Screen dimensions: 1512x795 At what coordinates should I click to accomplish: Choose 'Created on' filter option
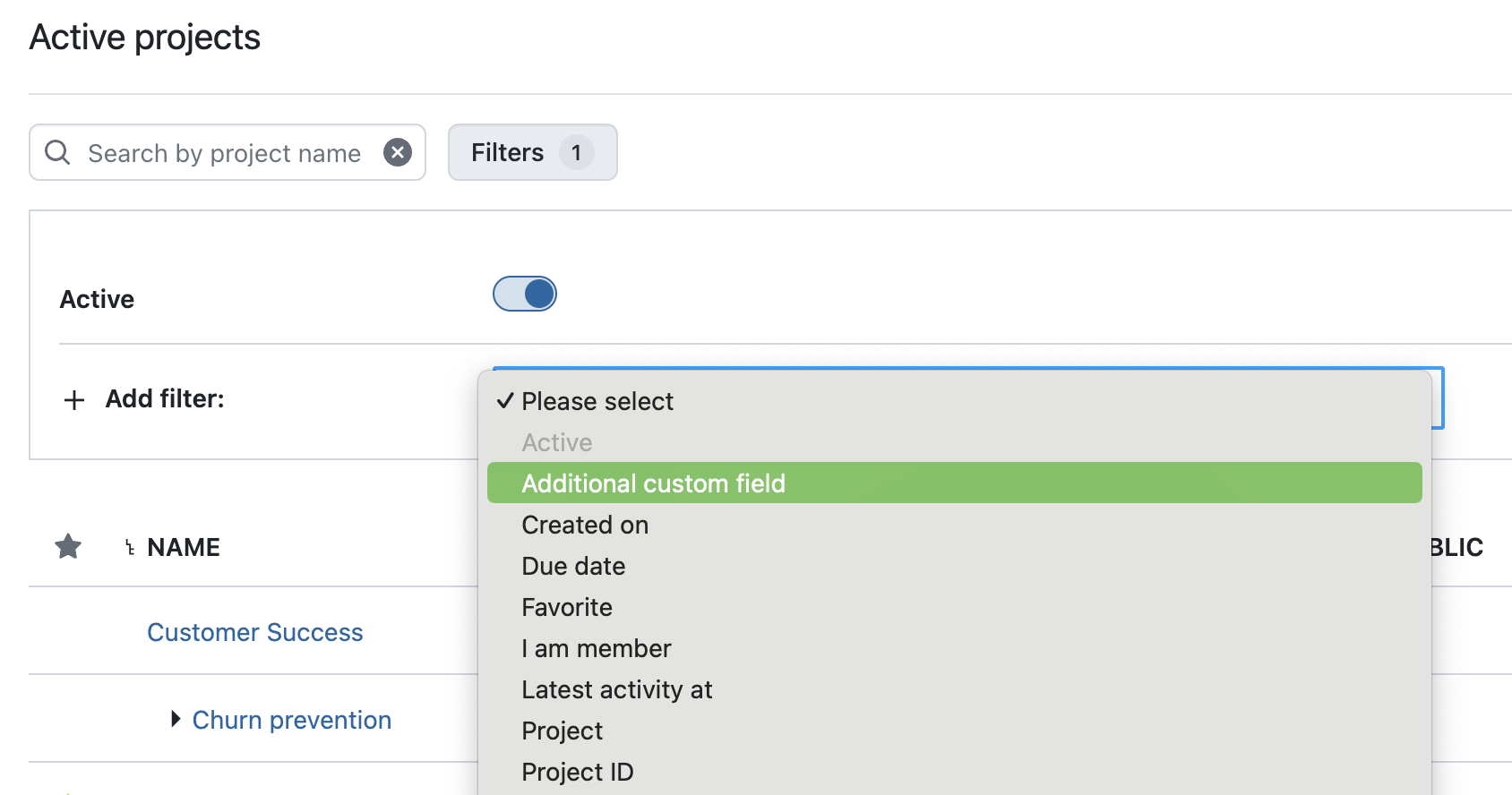coord(584,525)
